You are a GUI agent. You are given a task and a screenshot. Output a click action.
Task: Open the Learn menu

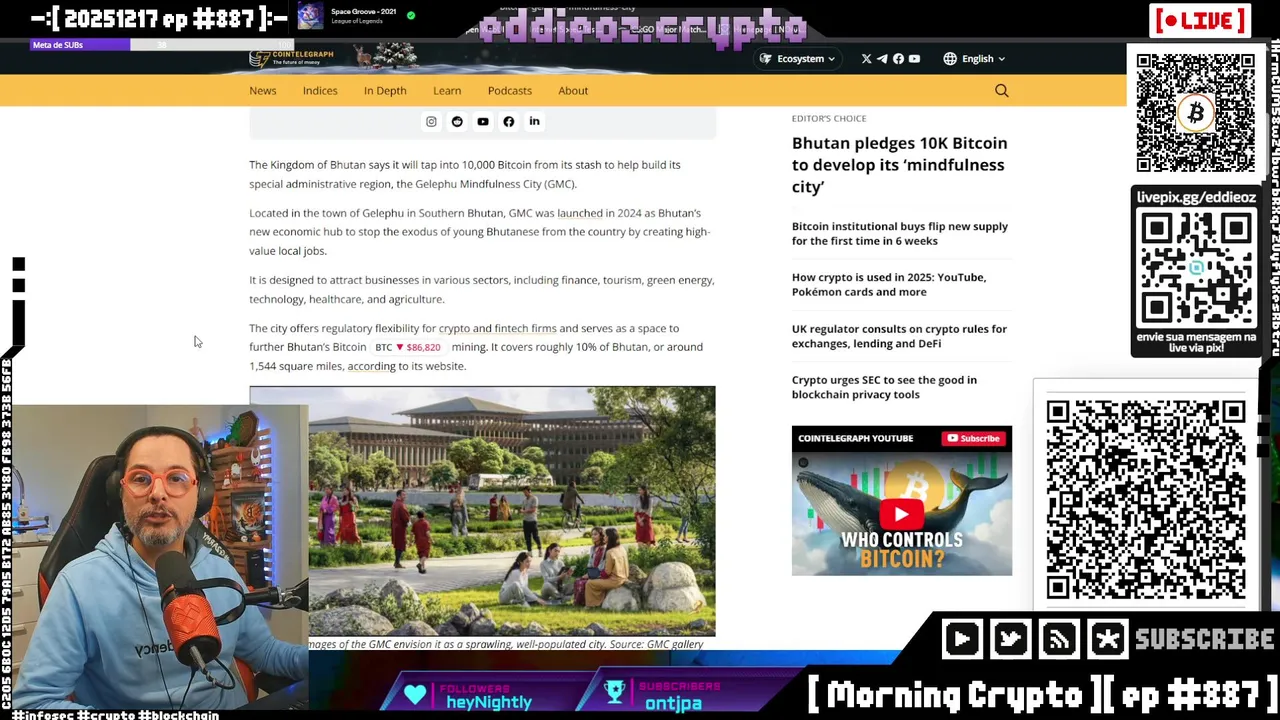(x=447, y=91)
